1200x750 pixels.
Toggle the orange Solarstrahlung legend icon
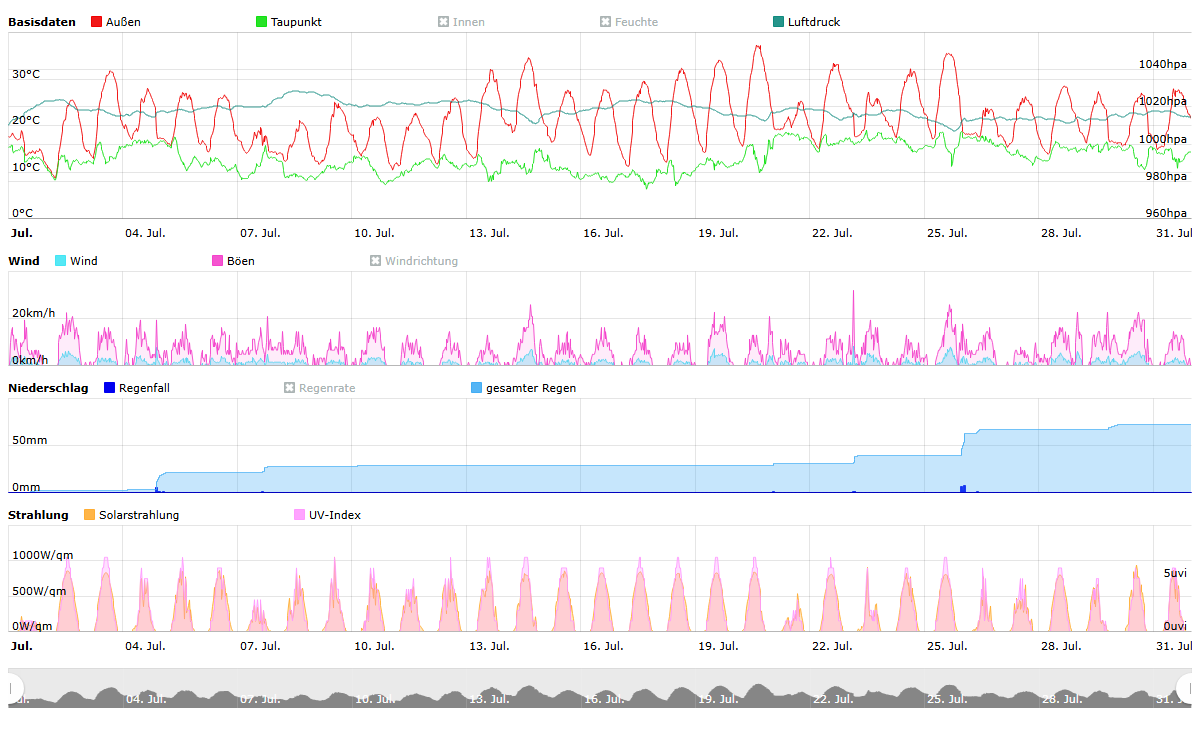coord(89,515)
